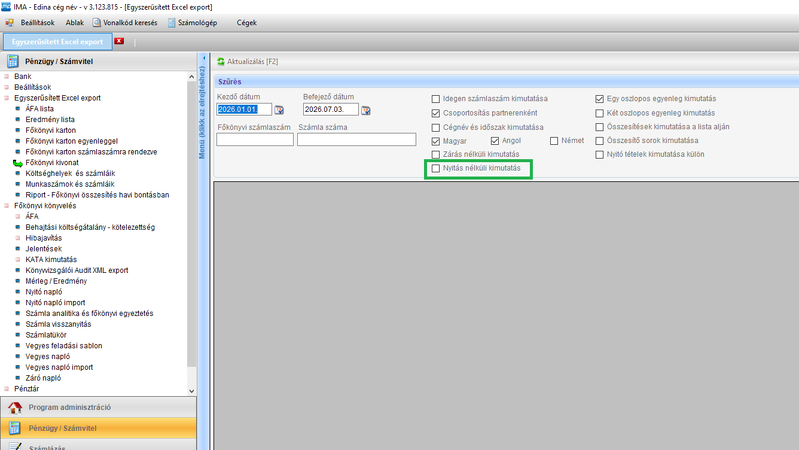The width and height of the screenshot is (799, 450).
Task: Expand the Pénztár tree node
Action: (7, 389)
